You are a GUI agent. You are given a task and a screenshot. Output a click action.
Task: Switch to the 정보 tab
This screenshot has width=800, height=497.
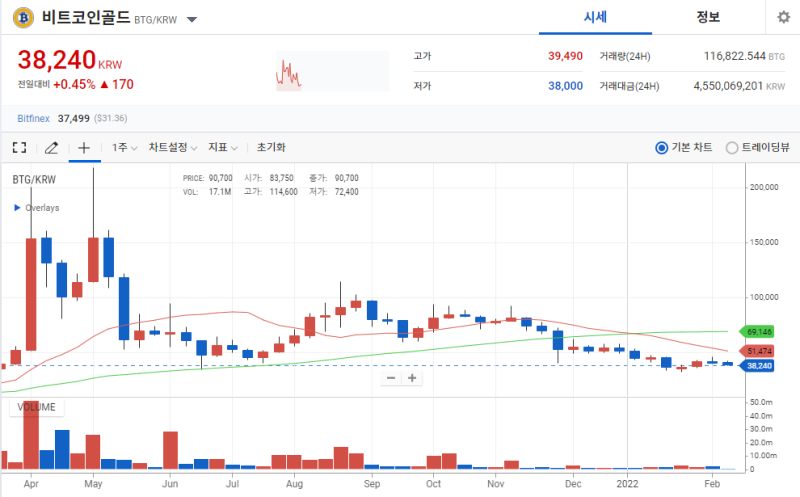[708, 17]
